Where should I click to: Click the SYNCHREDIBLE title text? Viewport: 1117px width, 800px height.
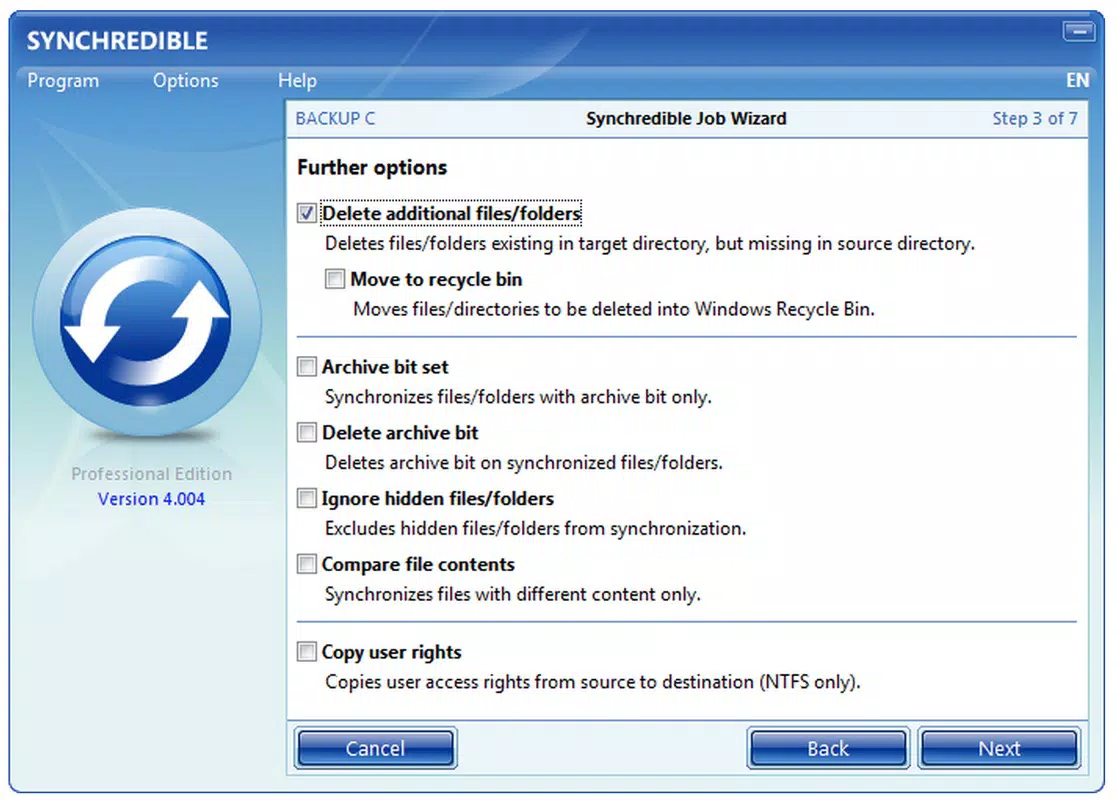click(x=118, y=41)
